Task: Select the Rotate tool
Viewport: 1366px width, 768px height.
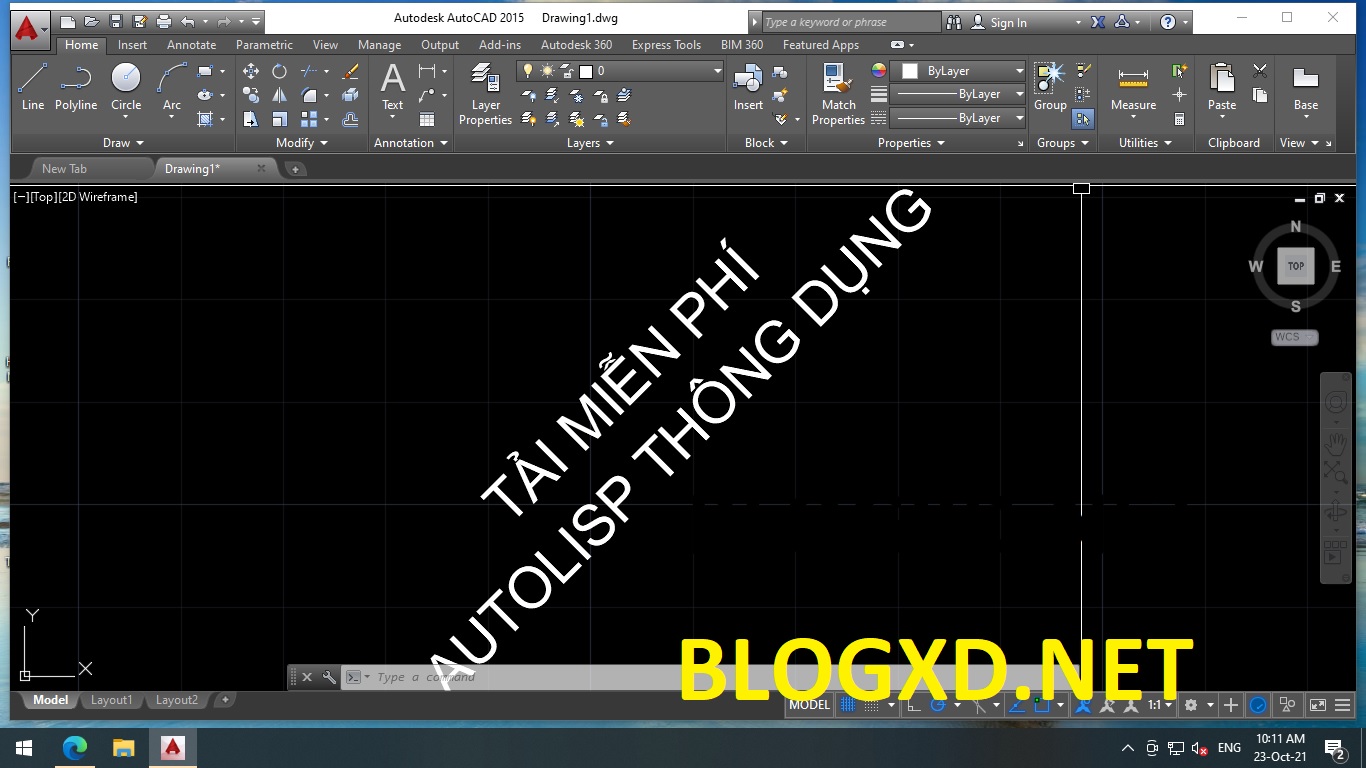Action: point(278,70)
